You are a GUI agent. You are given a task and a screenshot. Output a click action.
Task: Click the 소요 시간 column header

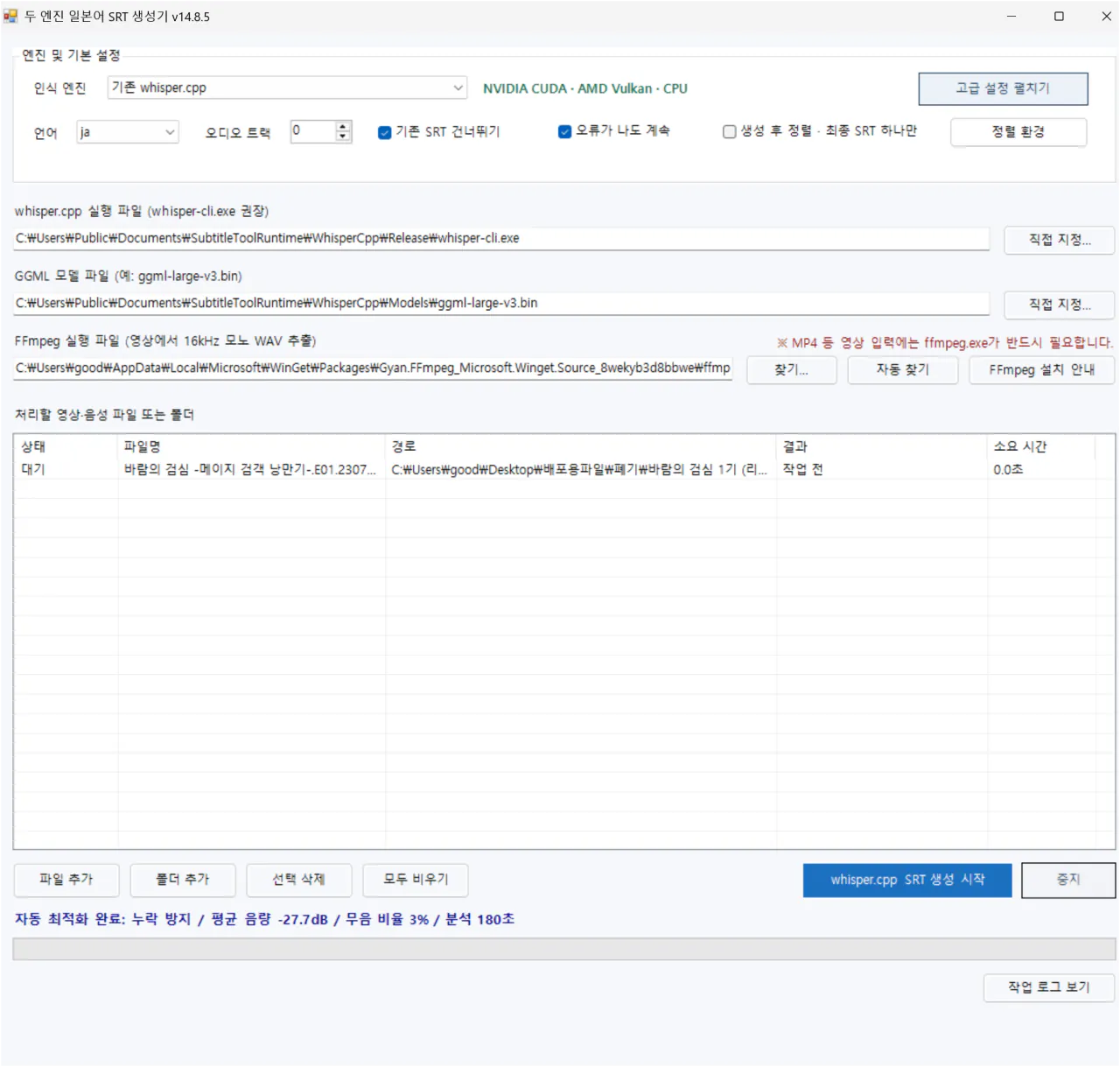(1041, 446)
